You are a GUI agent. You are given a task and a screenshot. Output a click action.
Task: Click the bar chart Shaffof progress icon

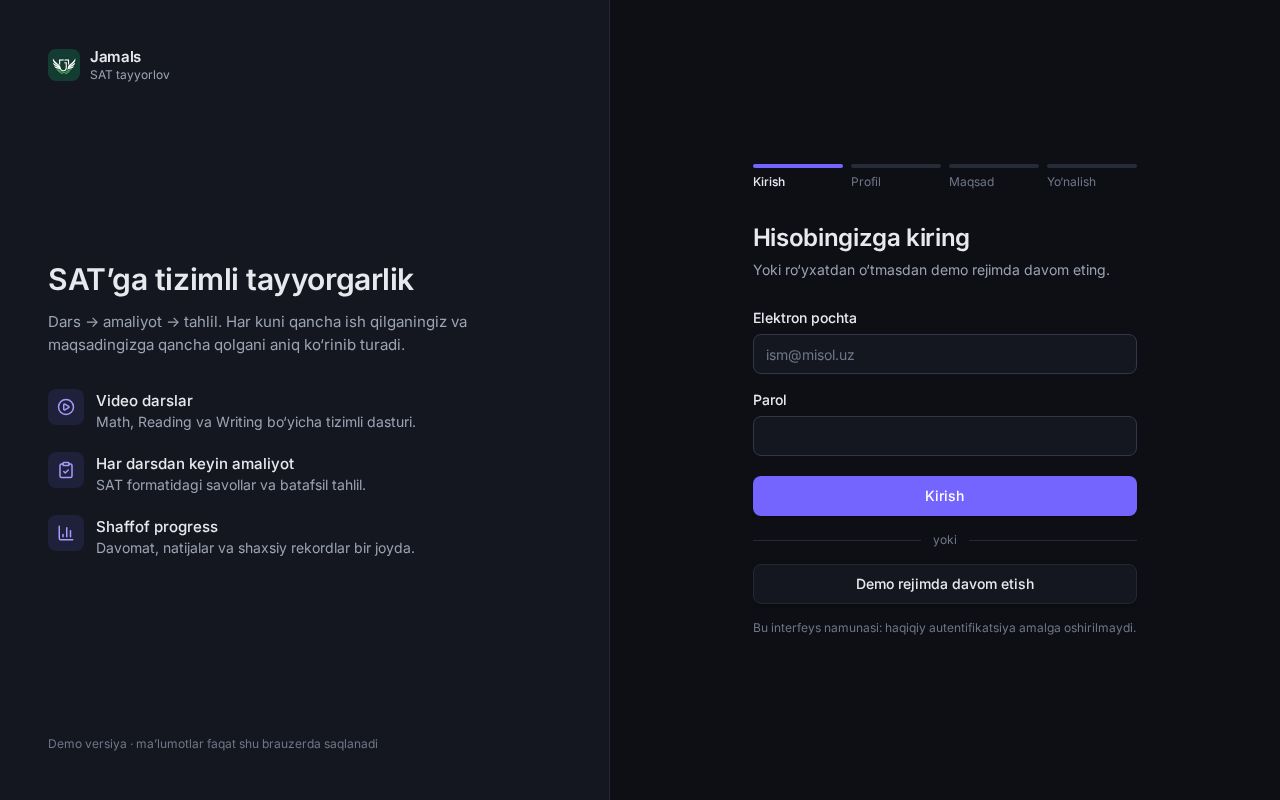(66, 533)
